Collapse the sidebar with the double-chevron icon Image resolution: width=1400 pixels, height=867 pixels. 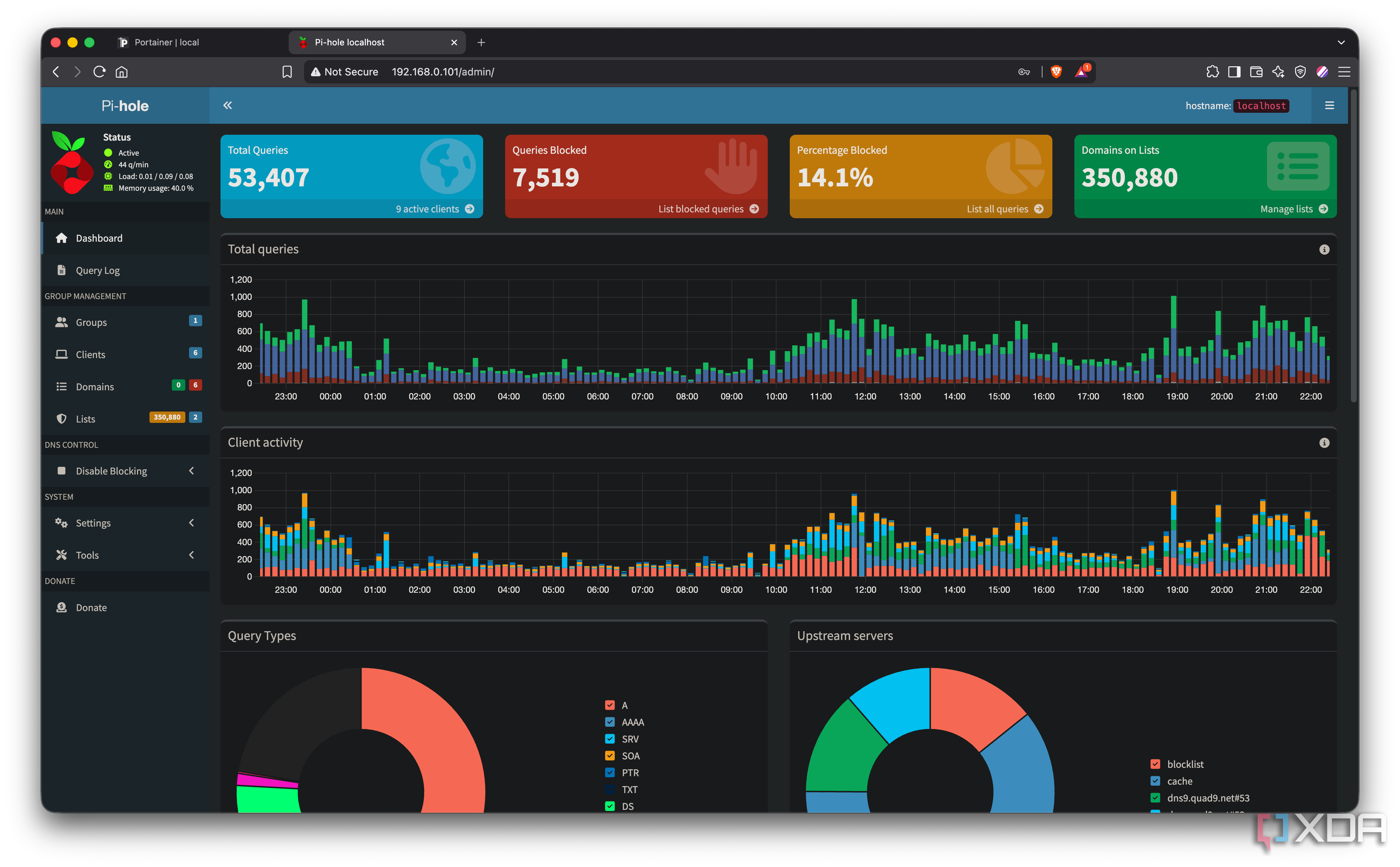227,105
